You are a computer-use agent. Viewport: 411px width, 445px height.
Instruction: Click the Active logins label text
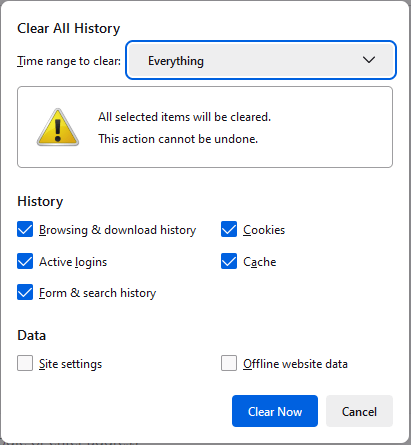coord(73,262)
